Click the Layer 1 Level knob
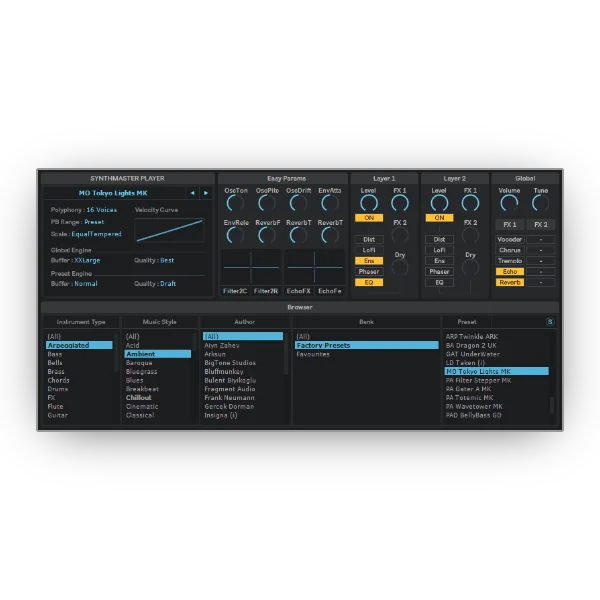 [368, 203]
